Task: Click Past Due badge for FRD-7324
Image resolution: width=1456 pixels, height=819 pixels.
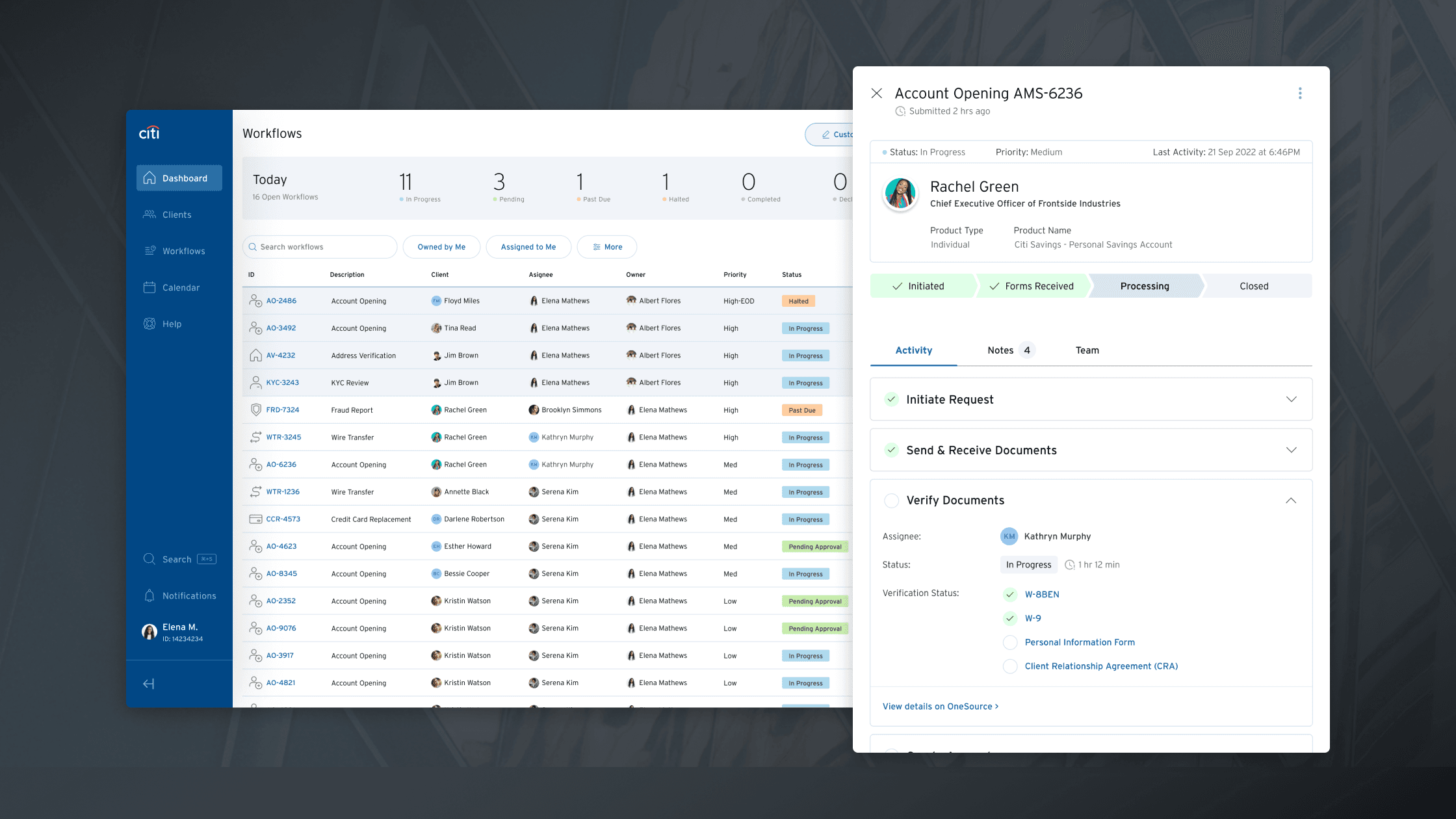Action: coord(802,410)
